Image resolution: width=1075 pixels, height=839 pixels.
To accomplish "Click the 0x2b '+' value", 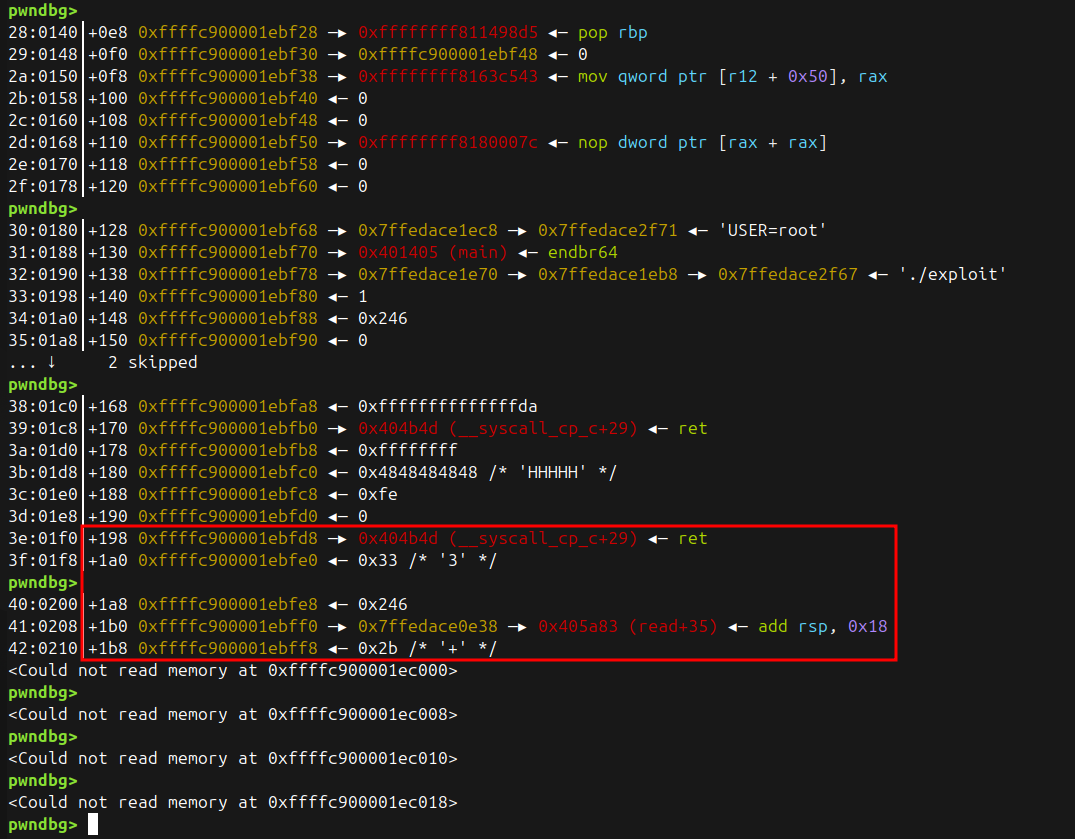I will click(x=427, y=649).
